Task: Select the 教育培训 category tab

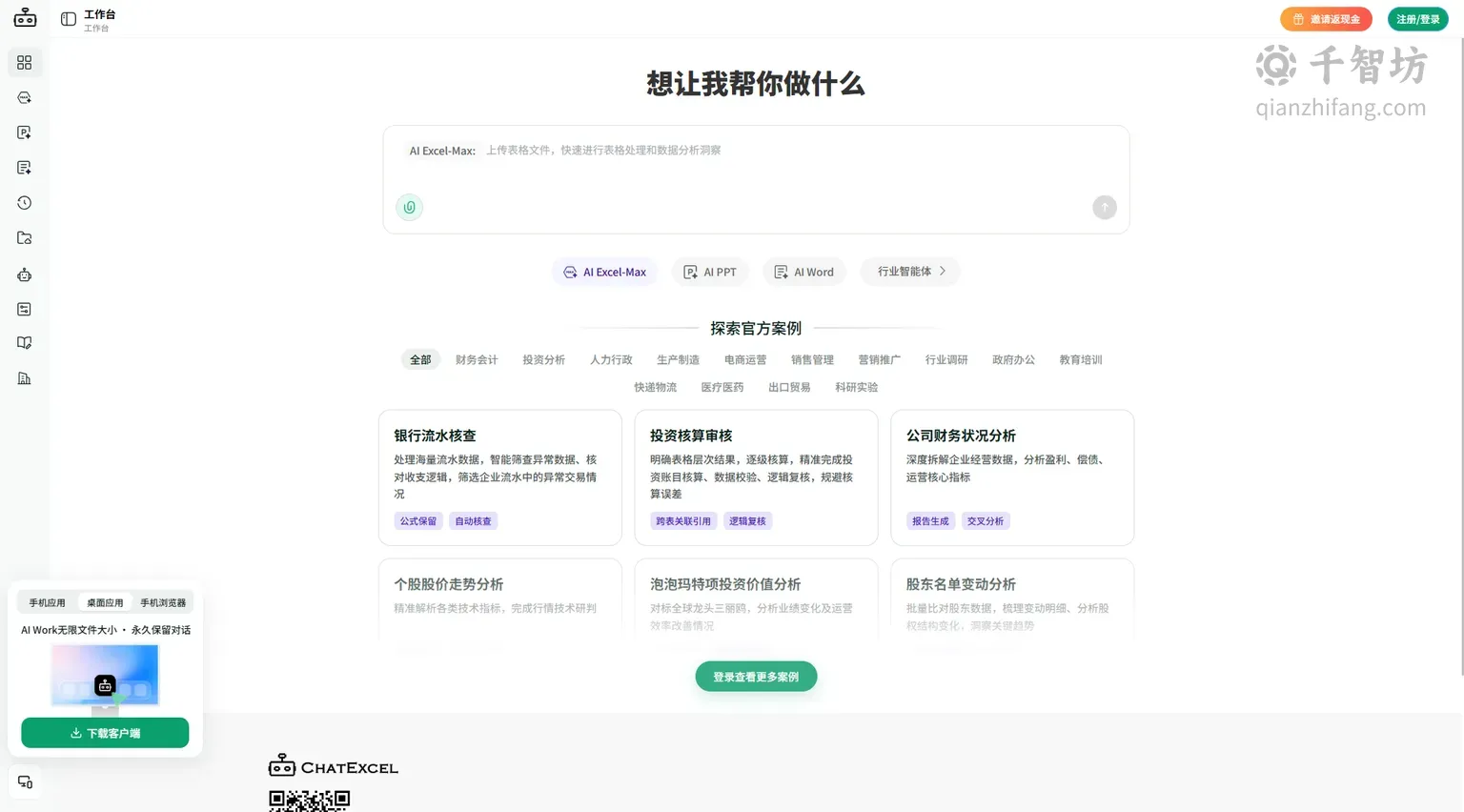Action: pos(1081,360)
